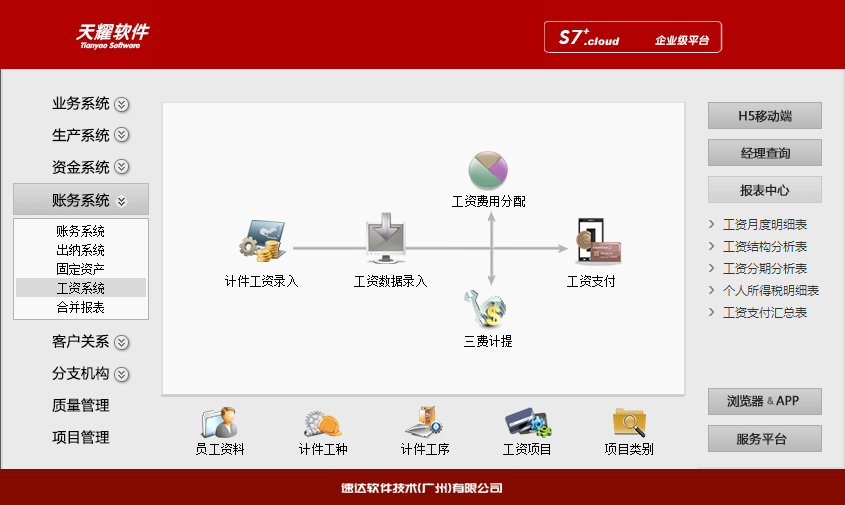Viewport: 845px width, 505px height.
Task: Click the 工资支付 payment icon
Action: coord(591,242)
